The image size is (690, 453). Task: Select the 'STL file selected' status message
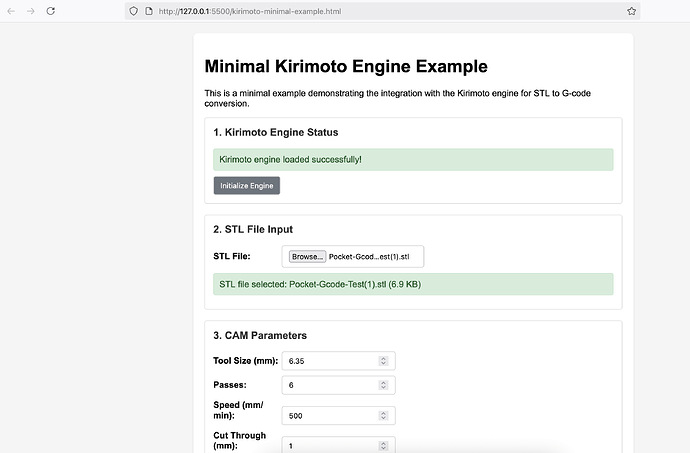click(x=413, y=284)
